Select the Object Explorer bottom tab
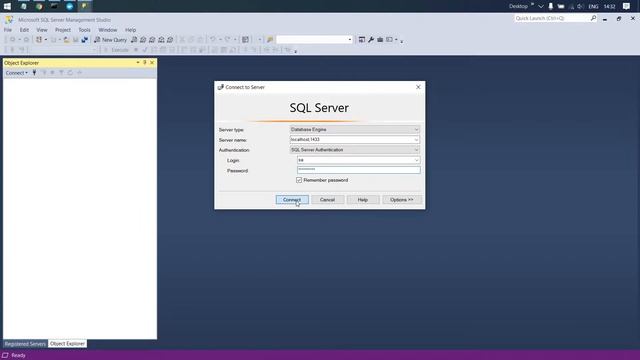Screen dimensions: 640x360 click(x=67, y=344)
